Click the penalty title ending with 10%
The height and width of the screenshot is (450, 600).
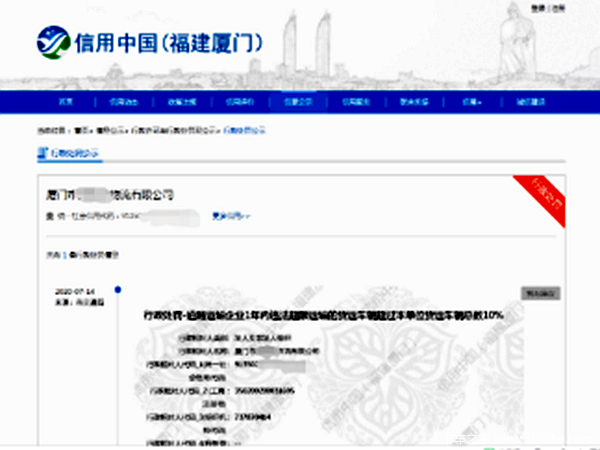[324, 315]
